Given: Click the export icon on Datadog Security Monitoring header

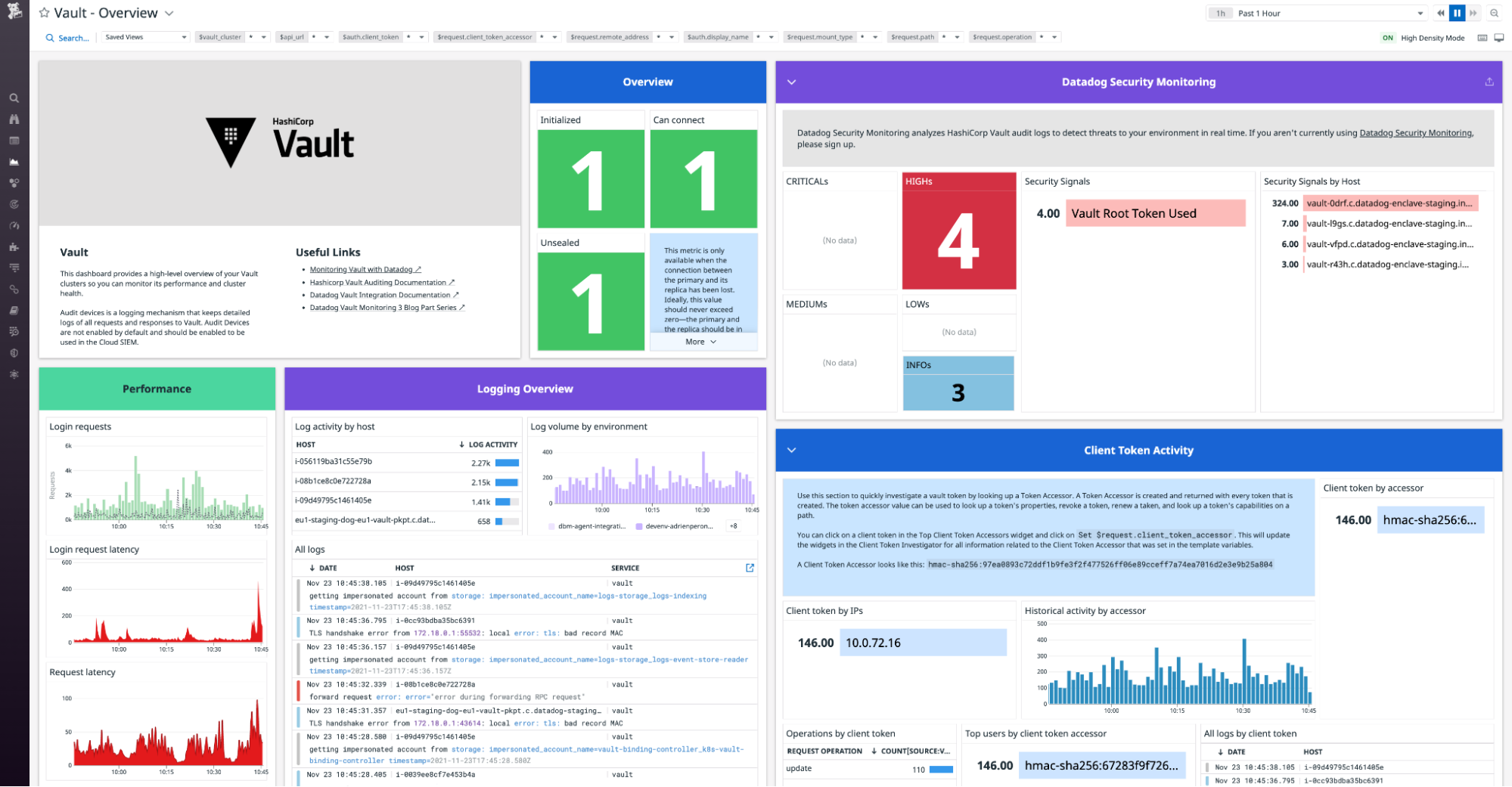Looking at the screenshot, I should coord(1489,81).
